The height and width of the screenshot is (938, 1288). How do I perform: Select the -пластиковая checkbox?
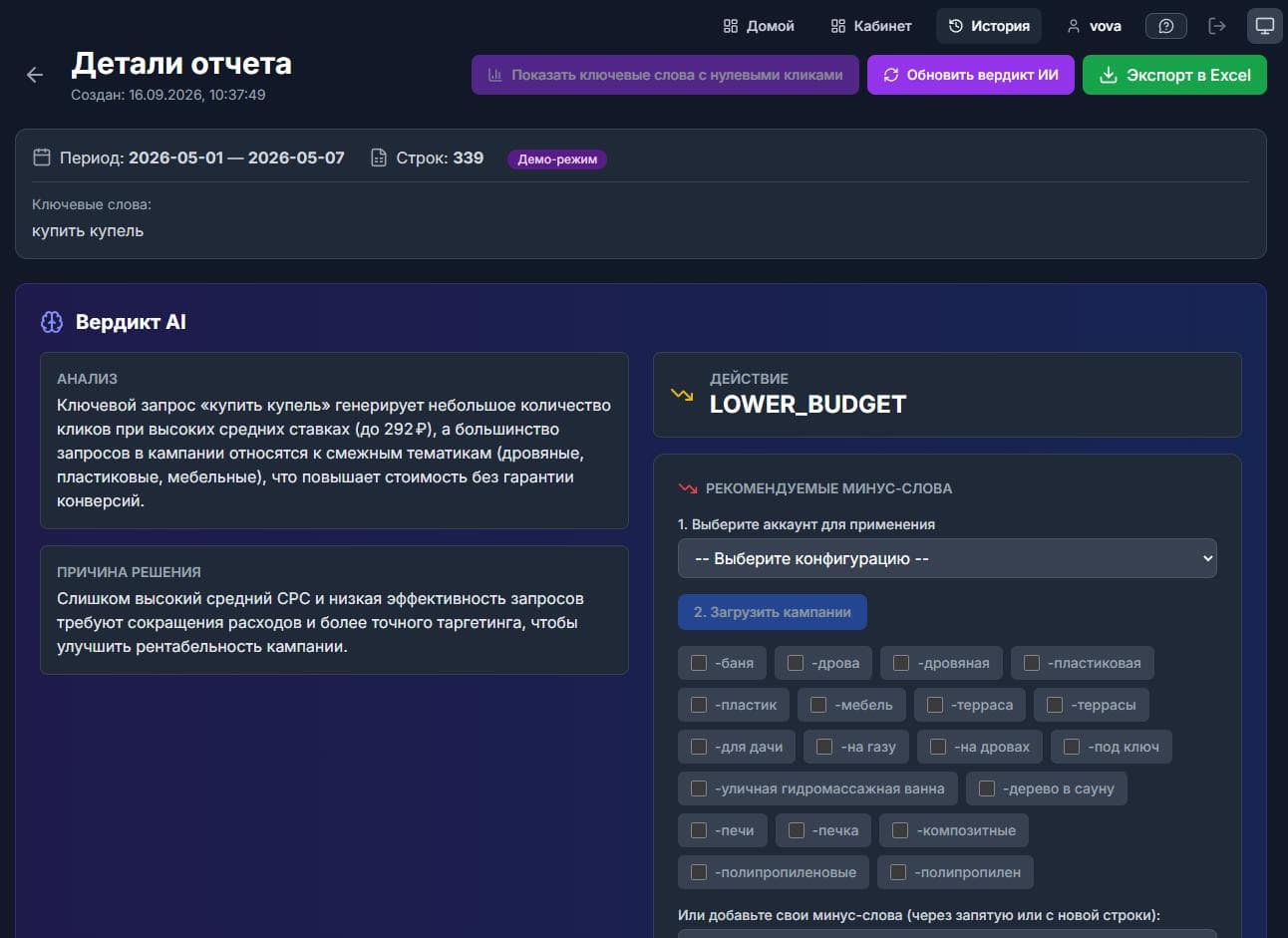coord(1032,663)
